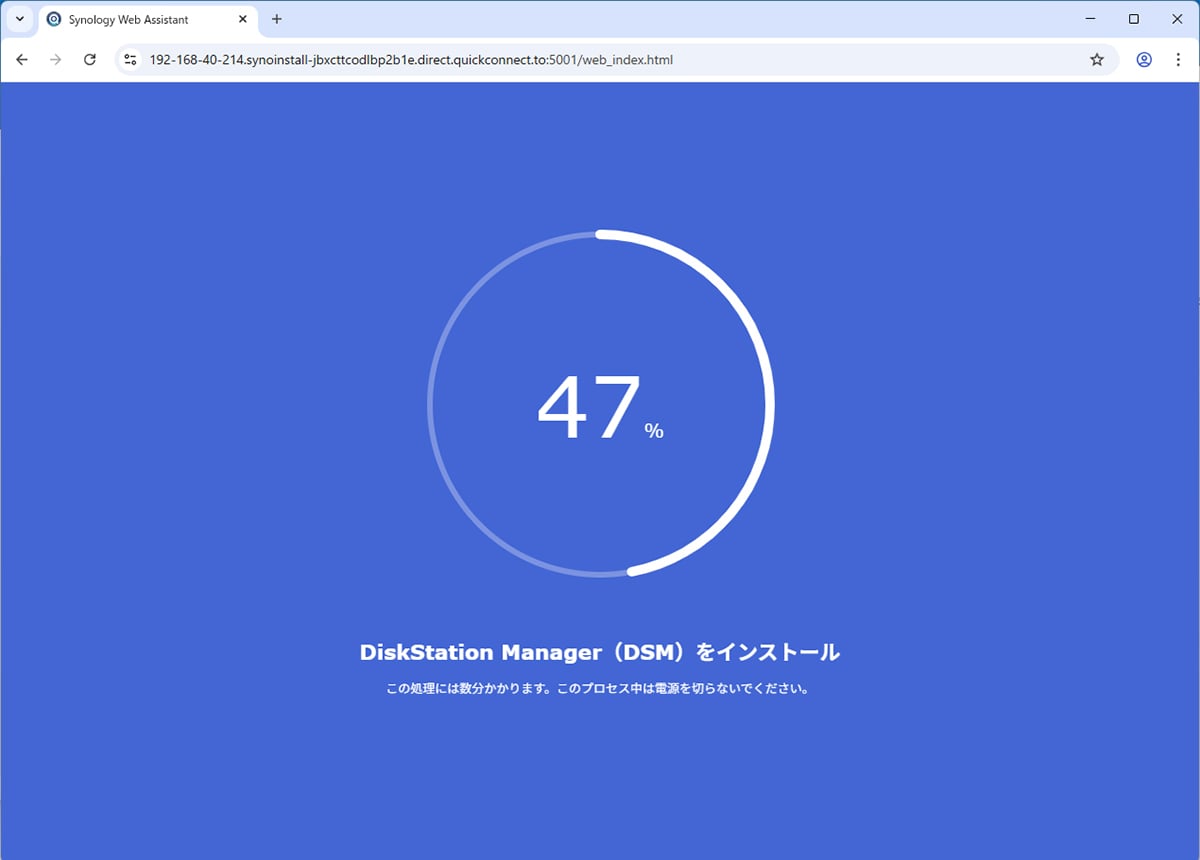The image size is (1200, 860).
Task: Maximize the browser window
Action: 1134,19
